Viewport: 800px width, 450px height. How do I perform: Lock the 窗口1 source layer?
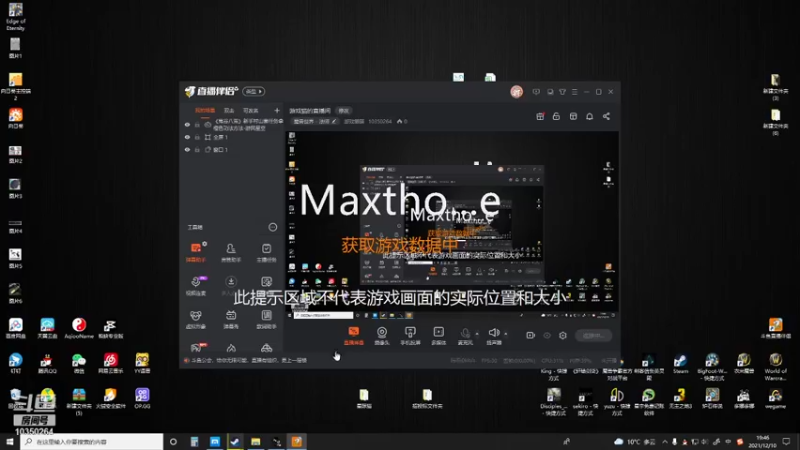(197, 149)
